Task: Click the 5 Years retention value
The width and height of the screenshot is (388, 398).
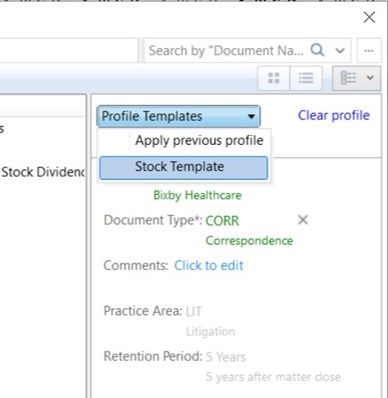Action: point(226,357)
